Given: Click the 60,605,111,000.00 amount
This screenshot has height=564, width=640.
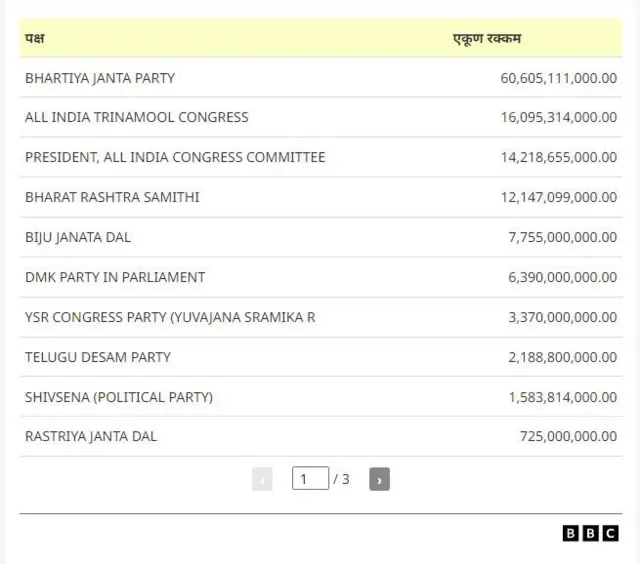Looking at the screenshot, I should tap(558, 77).
